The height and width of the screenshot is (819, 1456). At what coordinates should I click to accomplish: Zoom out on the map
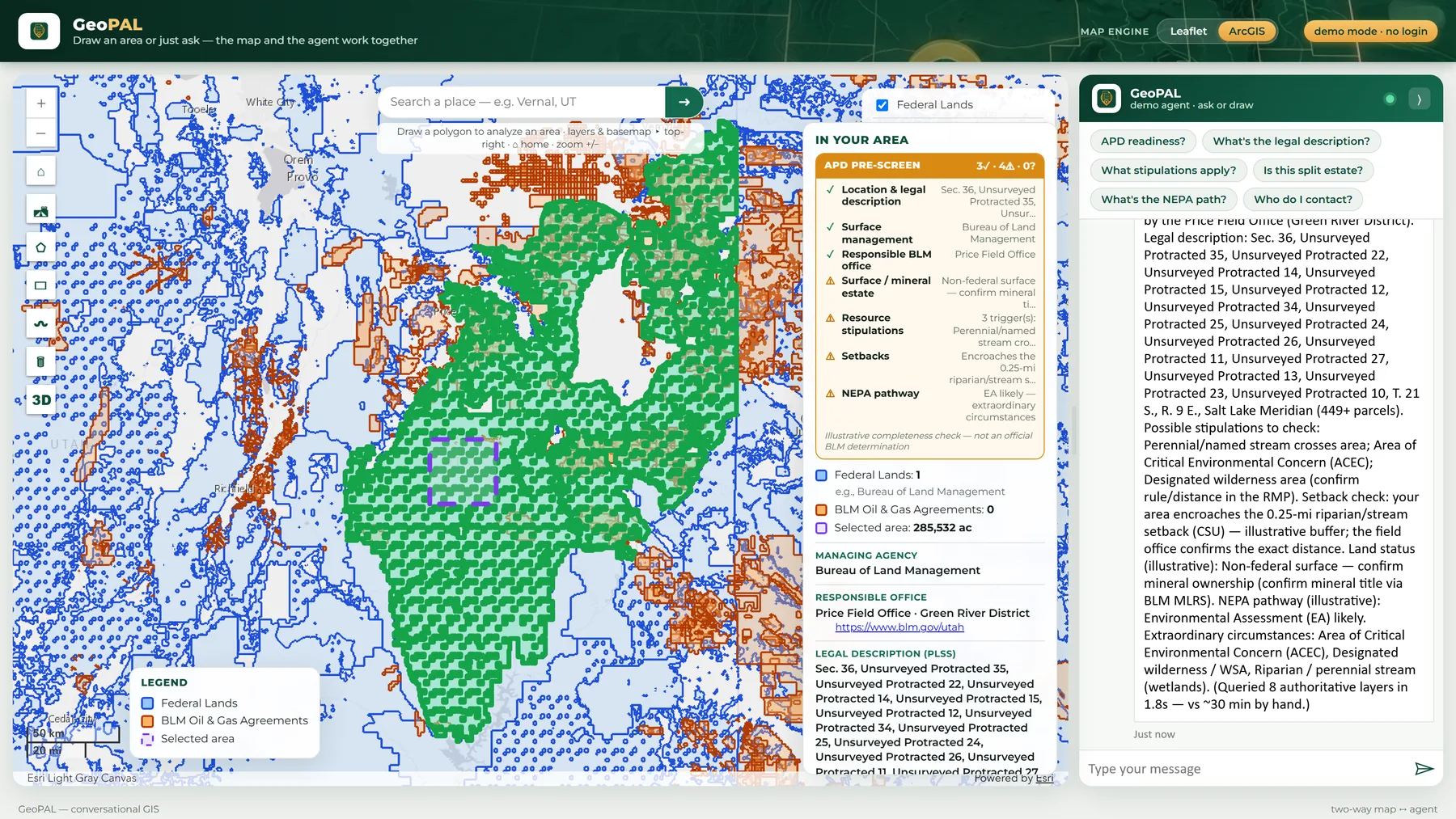41,133
